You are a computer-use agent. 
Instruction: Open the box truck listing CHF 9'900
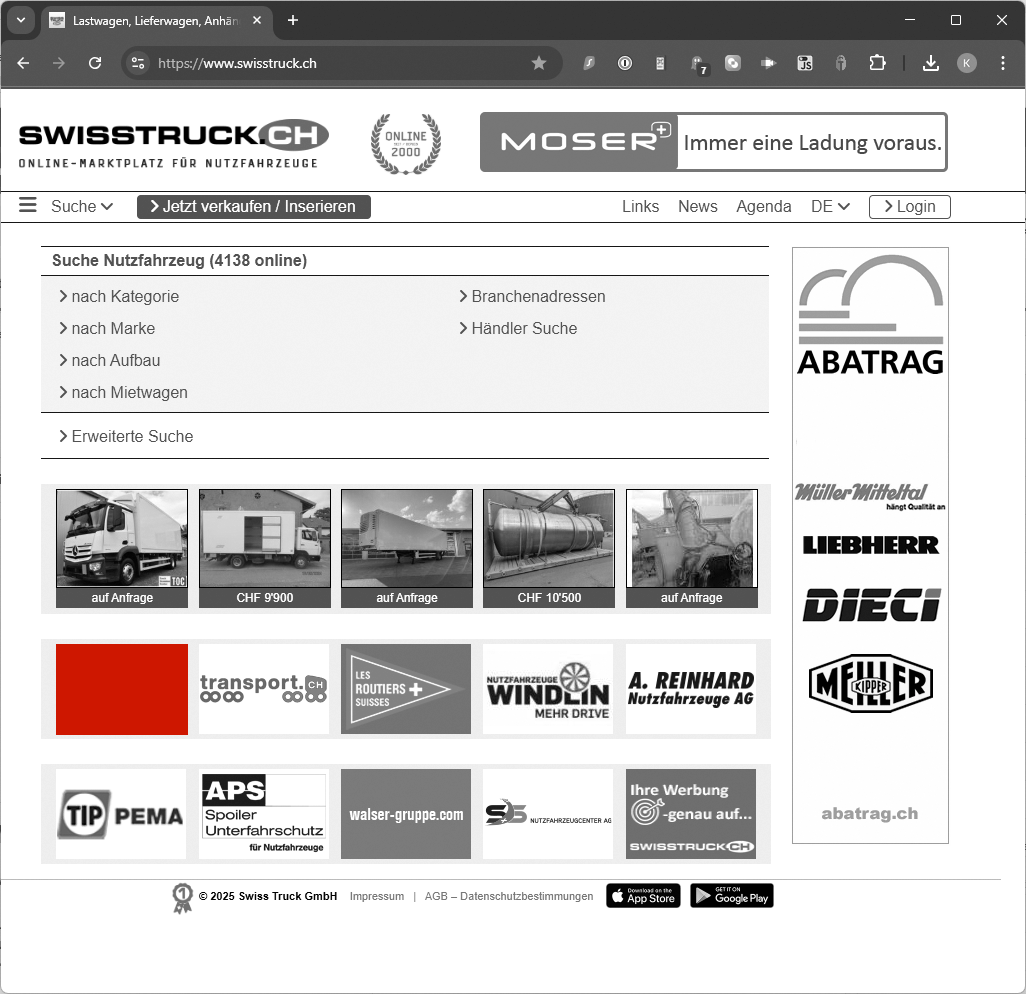(265, 548)
